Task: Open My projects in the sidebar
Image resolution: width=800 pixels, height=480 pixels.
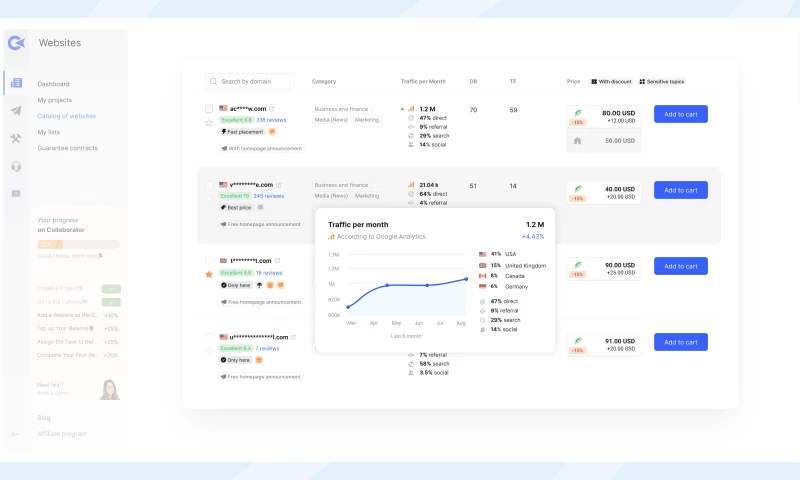Action: pos(55,100)
